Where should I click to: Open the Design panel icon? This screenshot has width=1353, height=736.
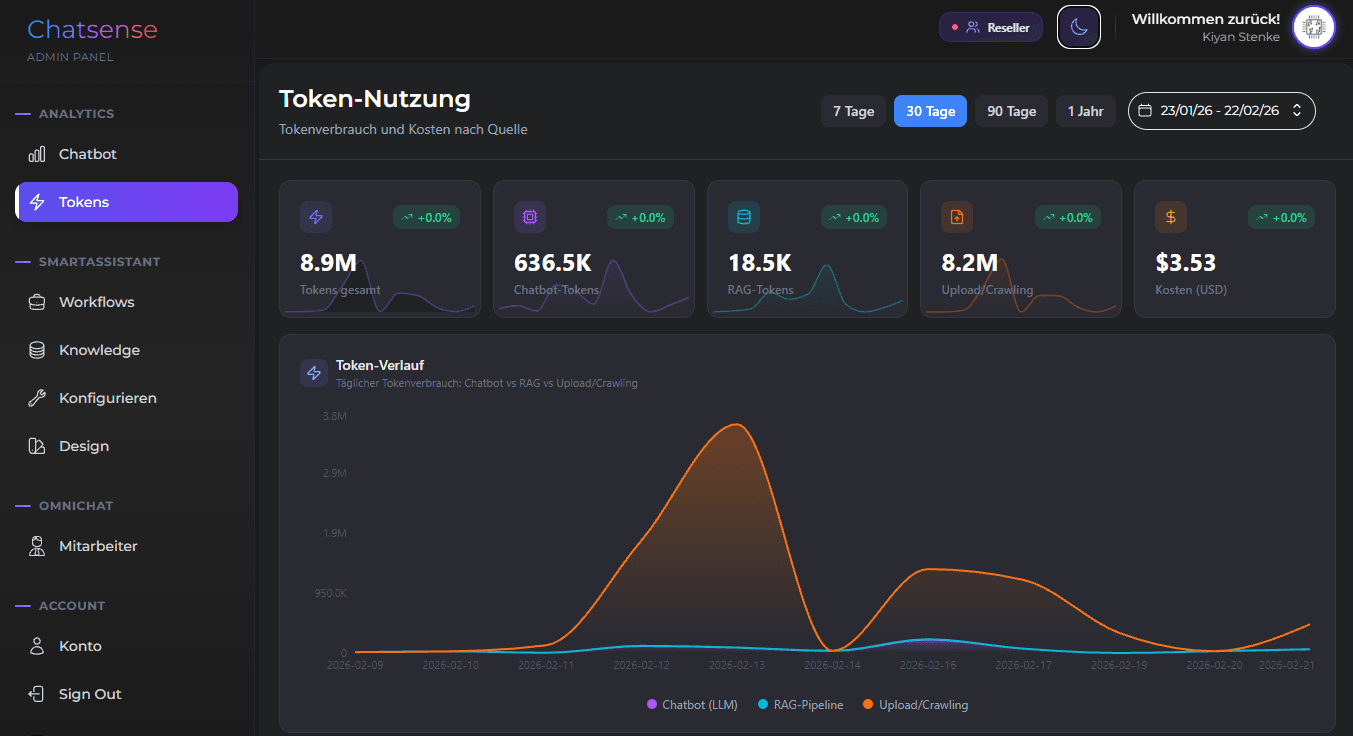(36, 446)
